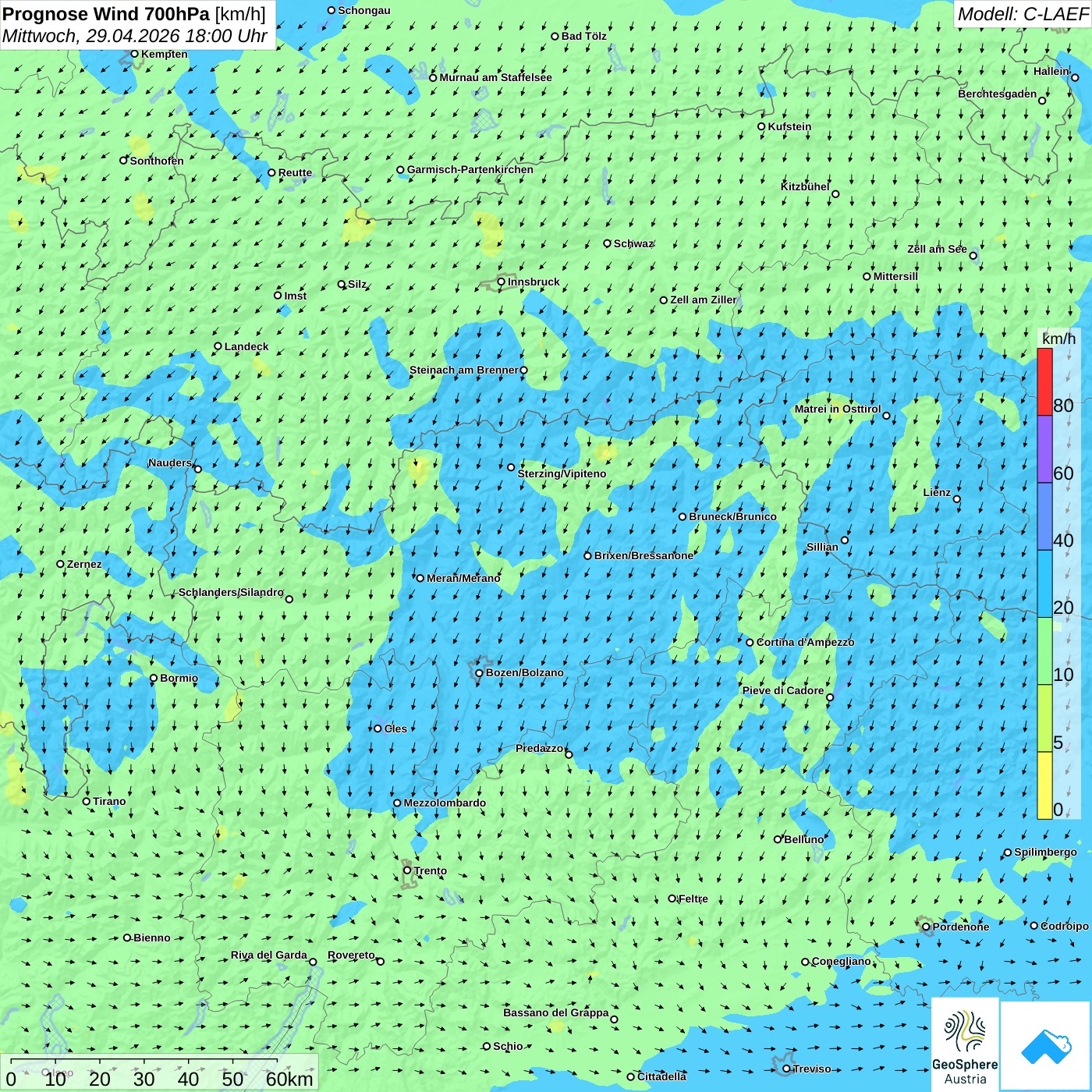The image size is (1092, 1092).
Task: Click the "Modell: C-LAEF" label
Action: 1023,14
